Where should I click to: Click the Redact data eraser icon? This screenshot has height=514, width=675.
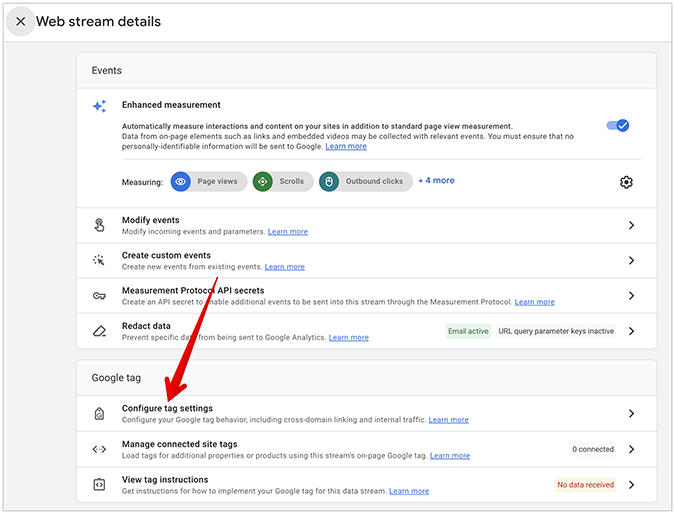click(99, 331)
